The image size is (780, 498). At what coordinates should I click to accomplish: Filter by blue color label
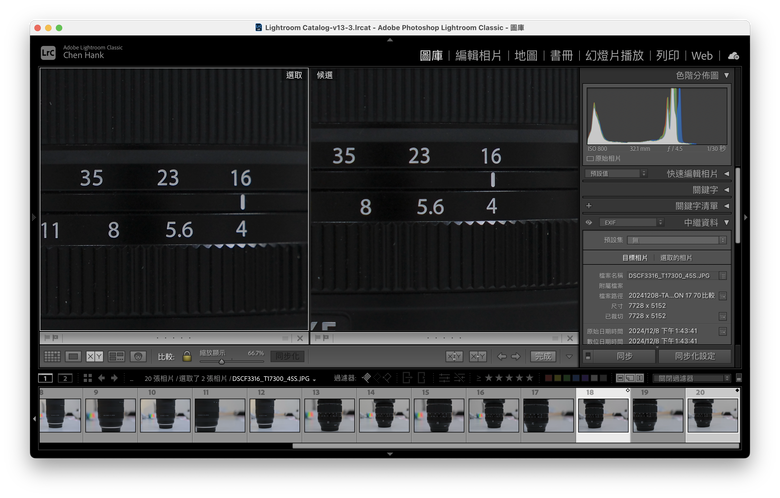(576, 378)
